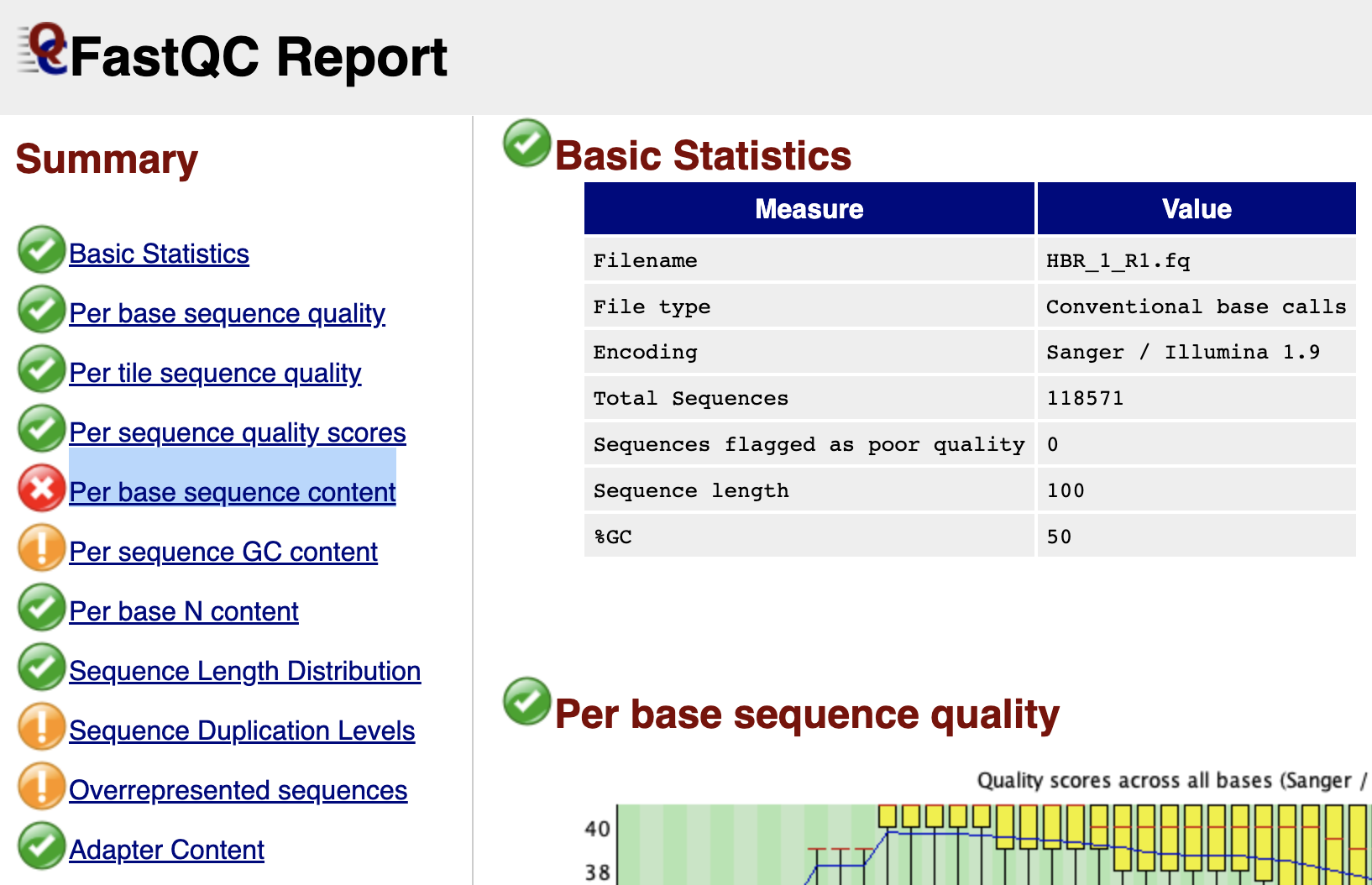
Task: Click warning icon next to Sequence Duplication Levels
Action: click(41, 727)
